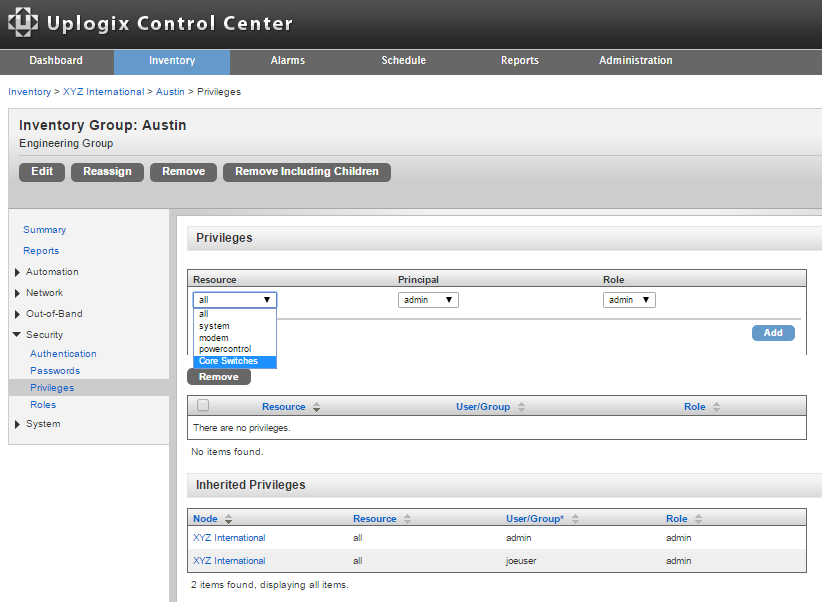Expand the Automation tree section
This screenshot has height=602, width=822.
[x=17, y=272]
